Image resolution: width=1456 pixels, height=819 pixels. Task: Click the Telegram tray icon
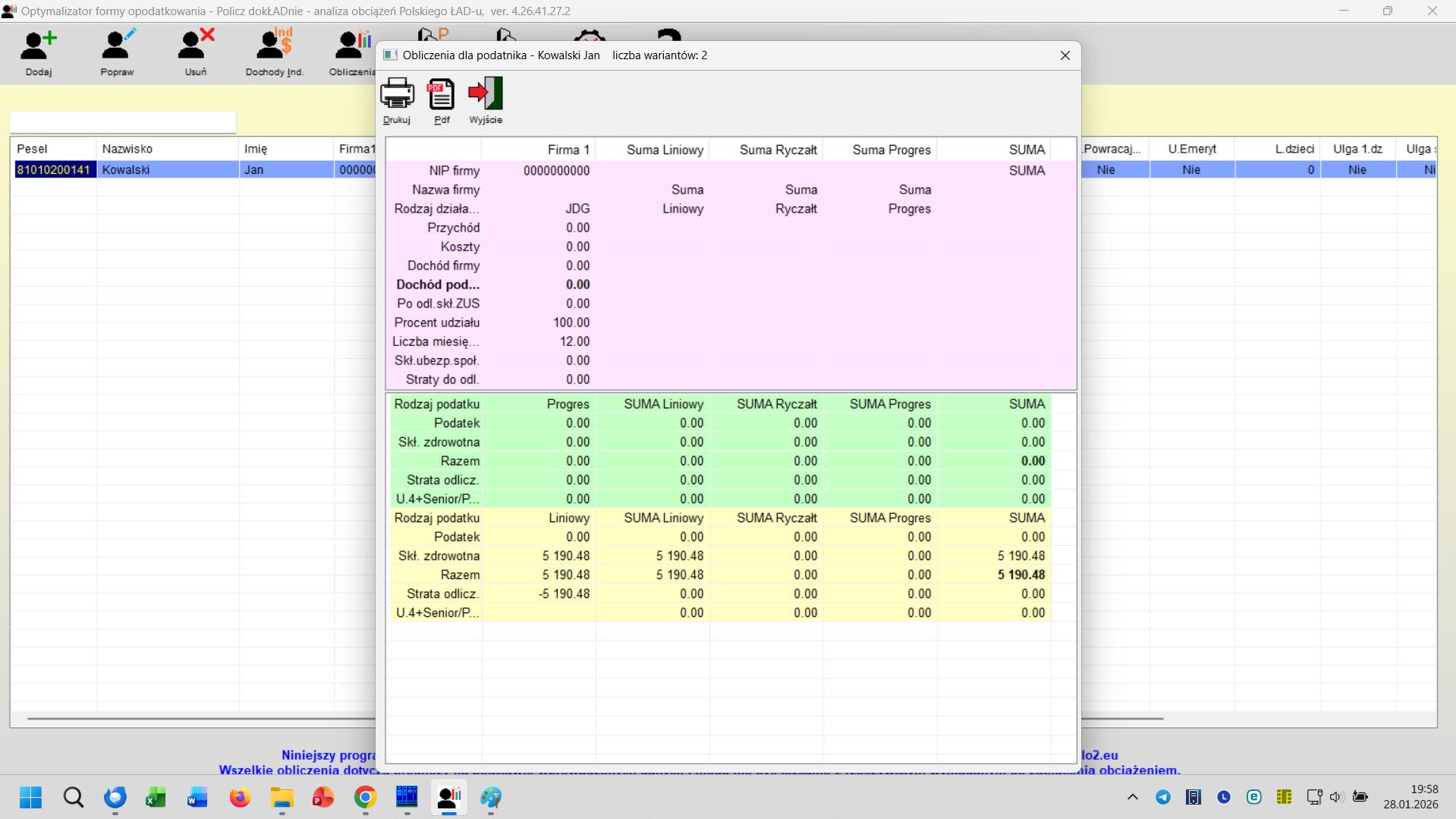1162,797
